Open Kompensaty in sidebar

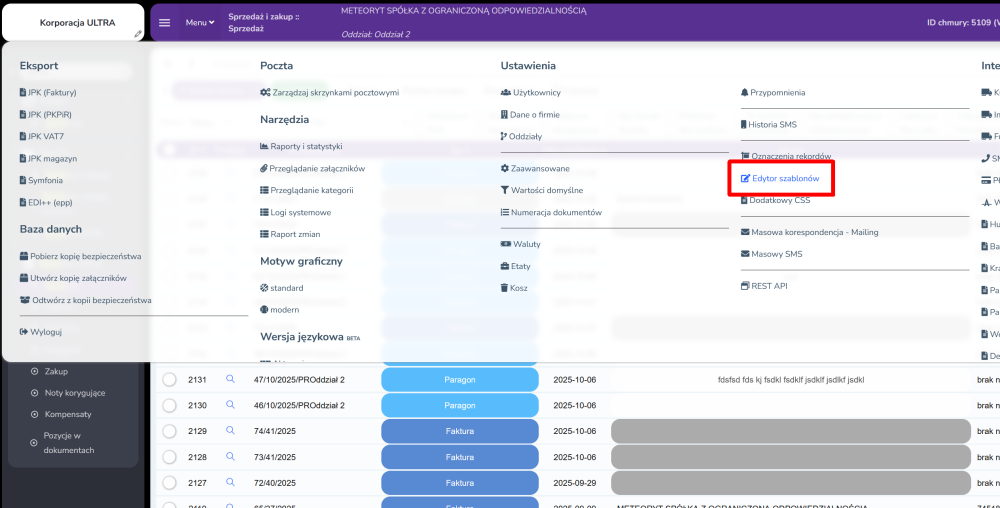pos(67,414)
